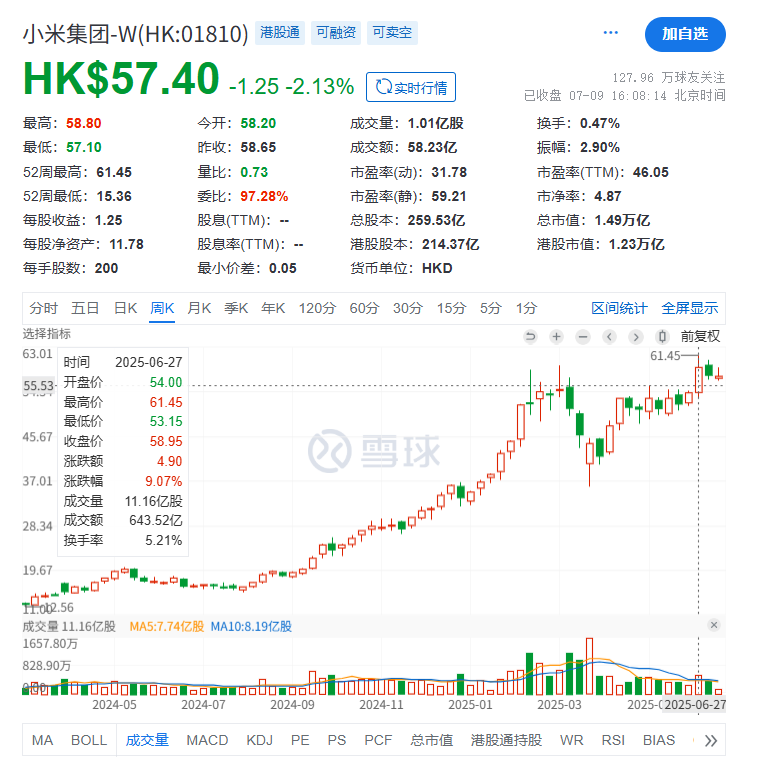
Task: Select the WR indicator tab
Action: coord(572,741)
